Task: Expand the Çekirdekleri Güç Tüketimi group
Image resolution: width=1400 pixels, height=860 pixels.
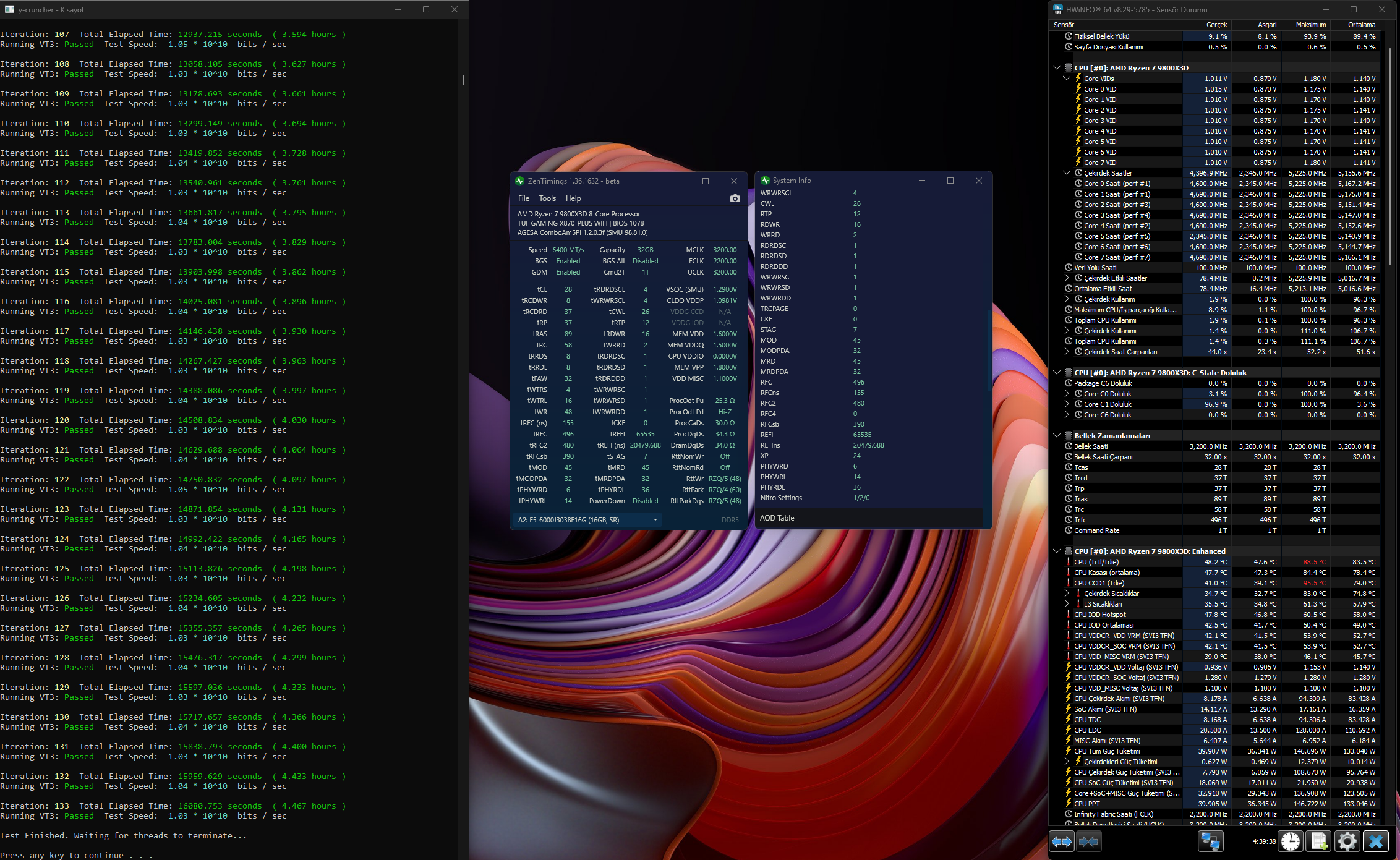Action: click(x=1067, y=762)
